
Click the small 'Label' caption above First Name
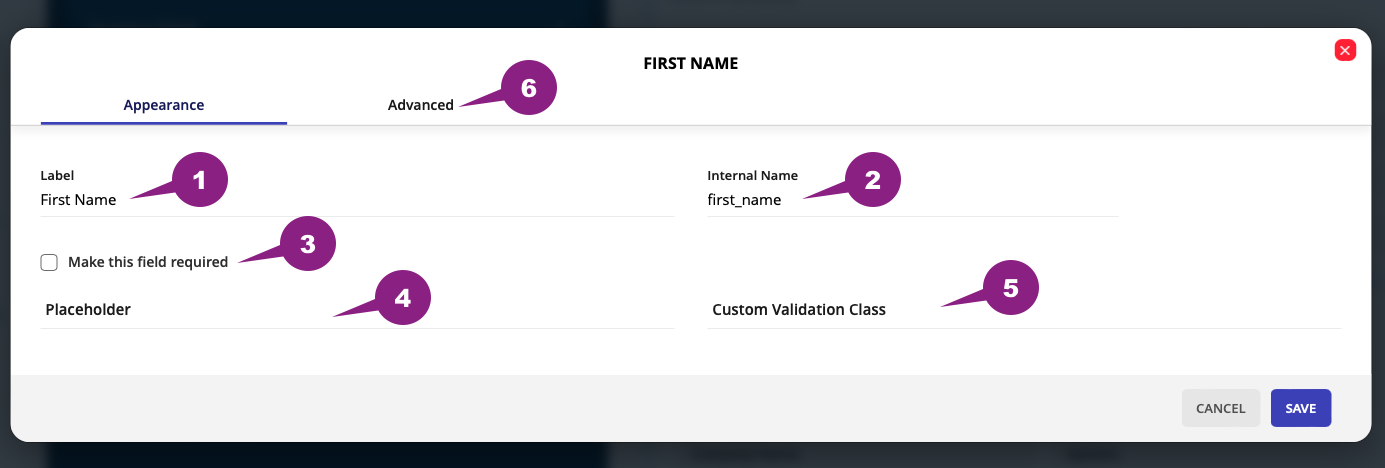(x=58, y=175)
